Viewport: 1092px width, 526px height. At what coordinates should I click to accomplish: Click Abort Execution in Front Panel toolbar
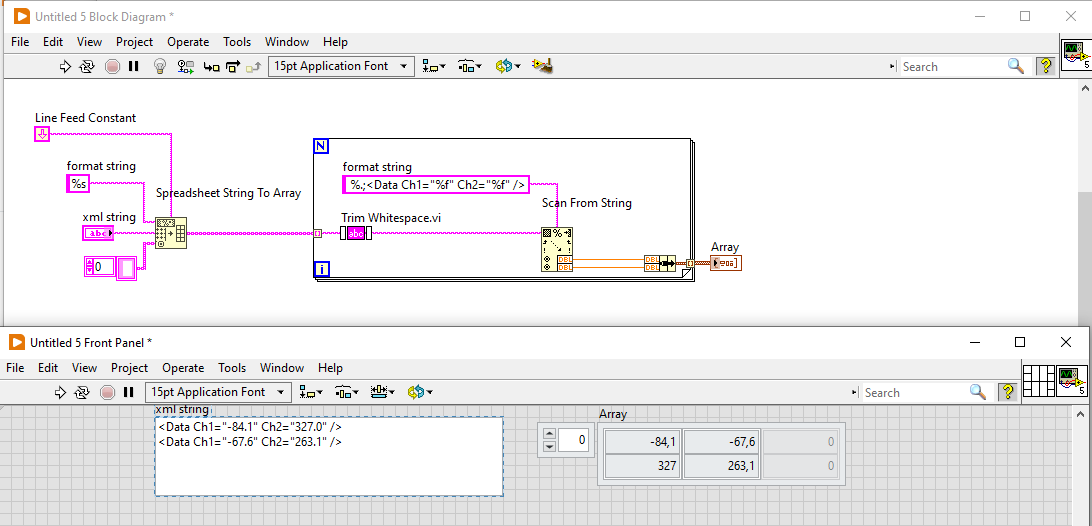(x=107, y=392)
